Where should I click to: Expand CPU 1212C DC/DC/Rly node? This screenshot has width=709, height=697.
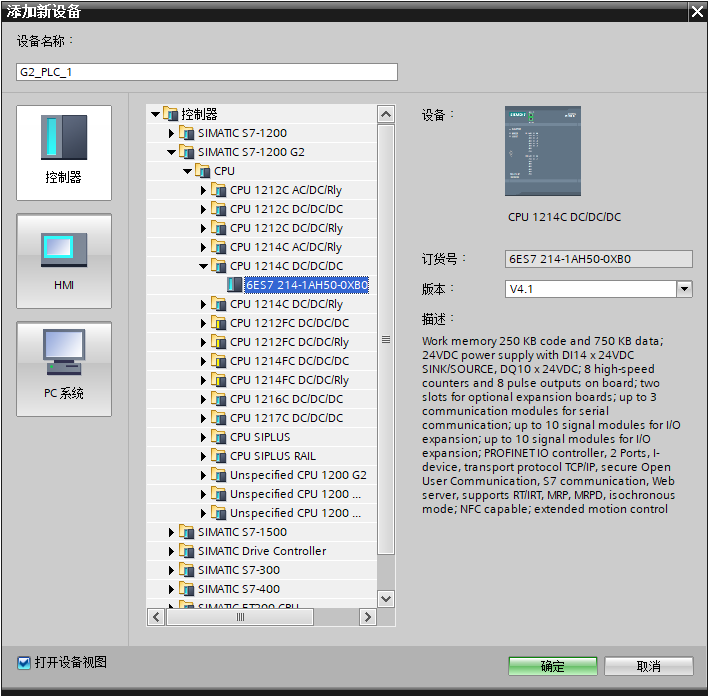pos(203,228)
